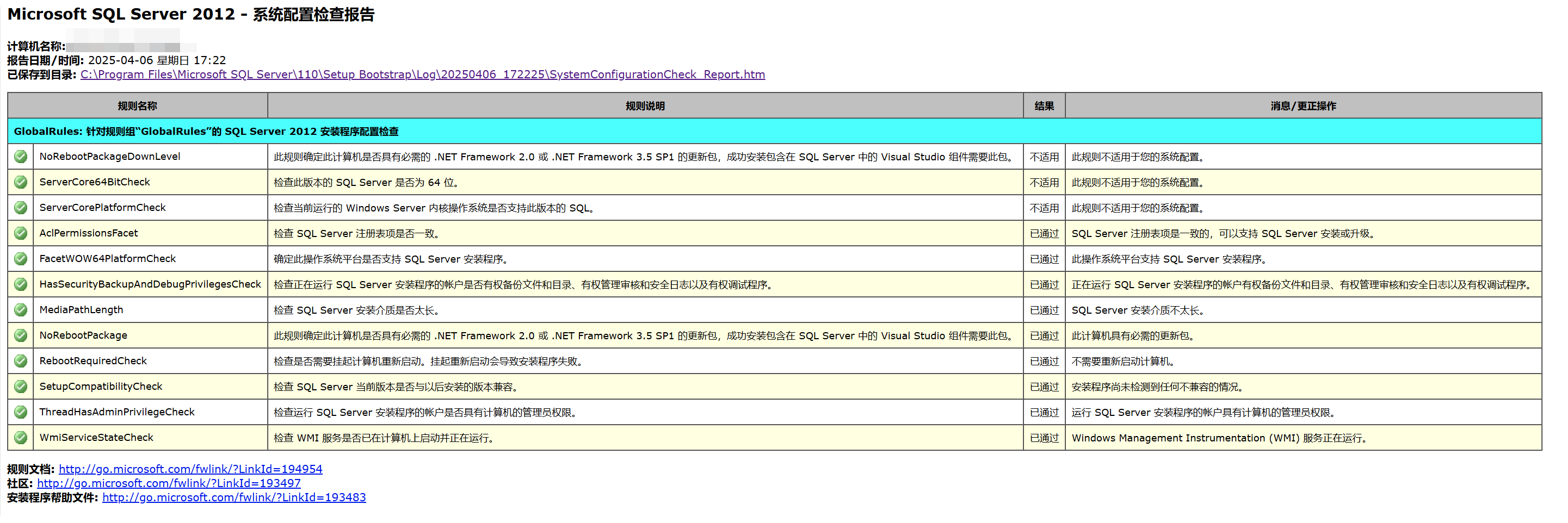Screen dimensions: 1568x523
Task: Click the message 此计算机具有必需的更新包
Action: pos(1133,335)
